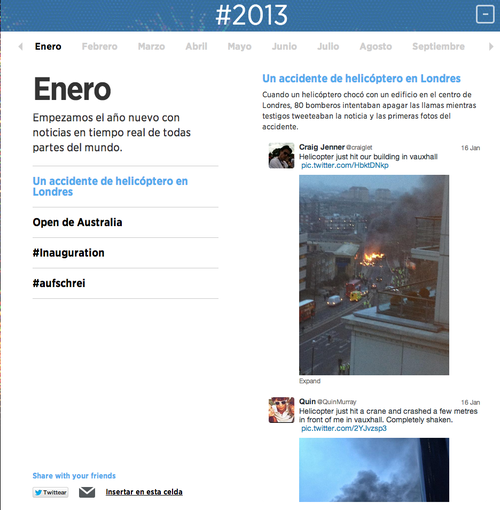Select the Open de Australia story
Screen dimensions: 500x510
[x=77, y=222]
